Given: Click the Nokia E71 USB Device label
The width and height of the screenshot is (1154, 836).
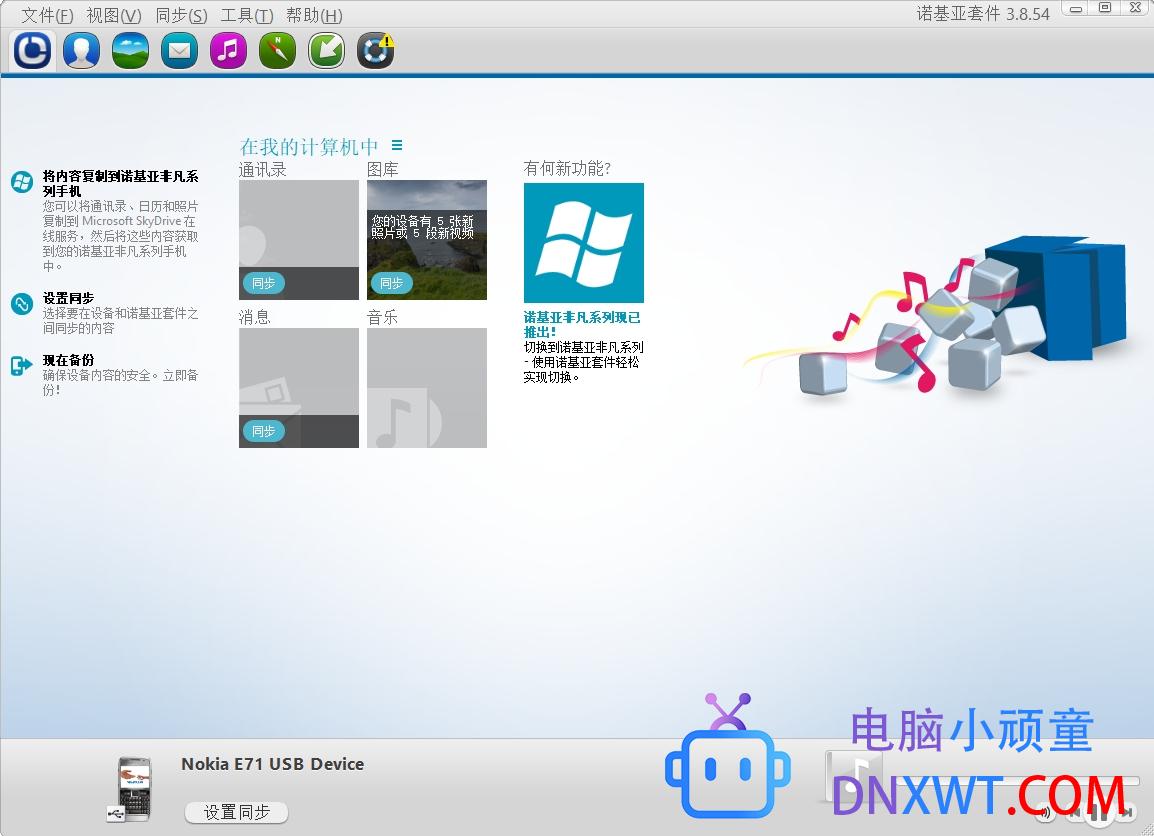Looking at the screenshot, I should pos(272,764).
